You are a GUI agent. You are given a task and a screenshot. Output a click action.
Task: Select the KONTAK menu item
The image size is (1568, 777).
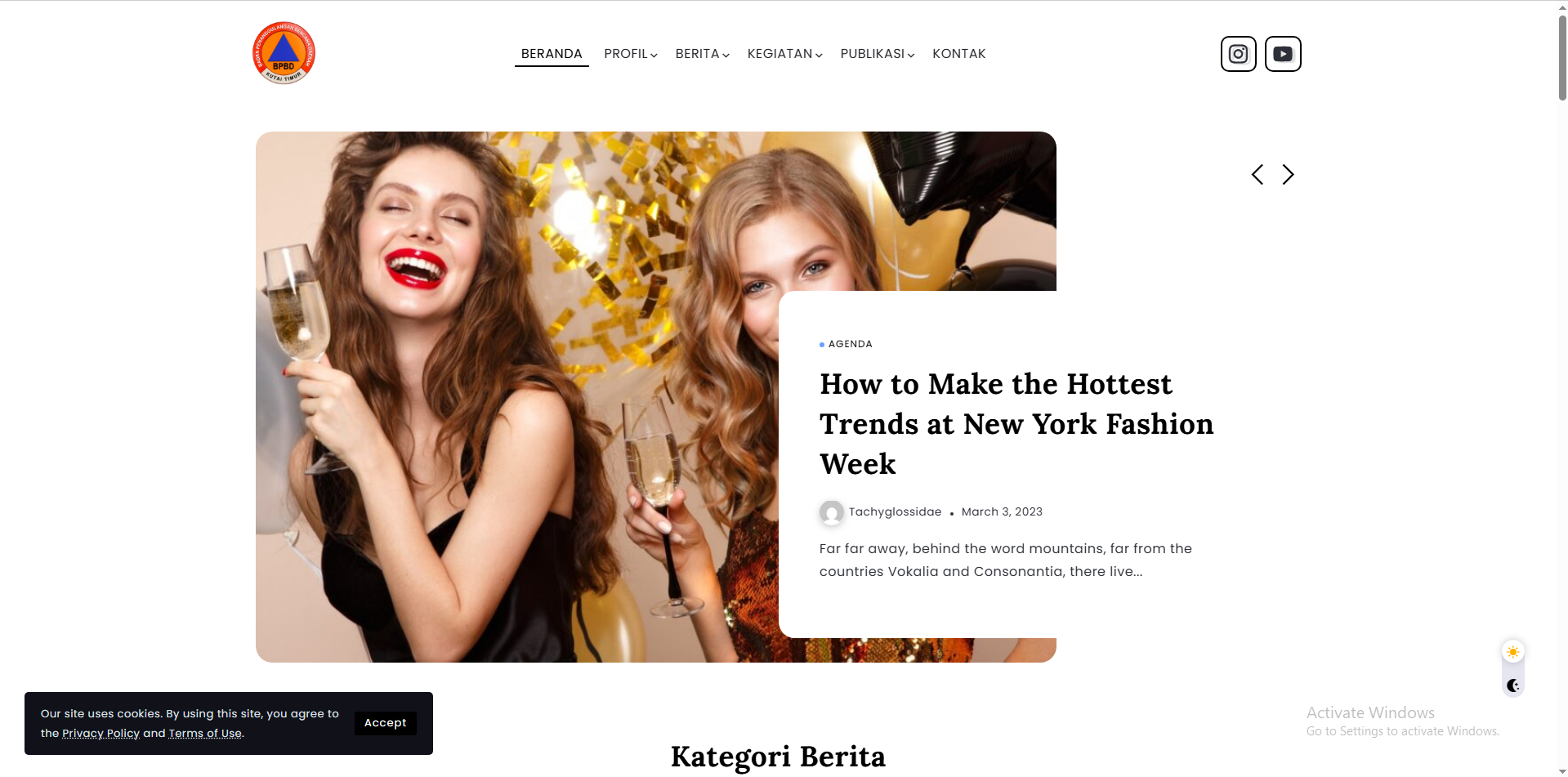pyautogui.click(x=959, y=54)
